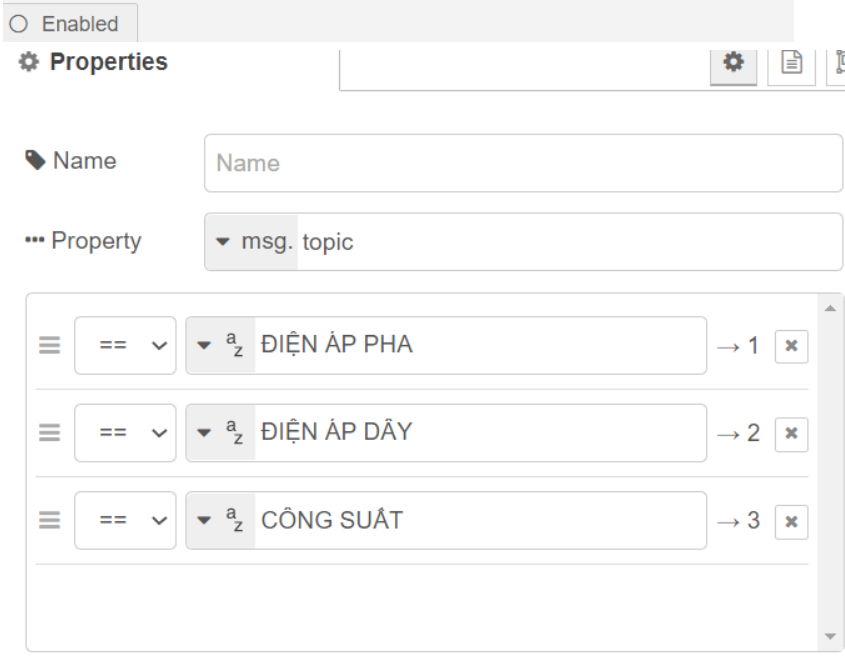Open the msg. property type selector

pos(251,242)
